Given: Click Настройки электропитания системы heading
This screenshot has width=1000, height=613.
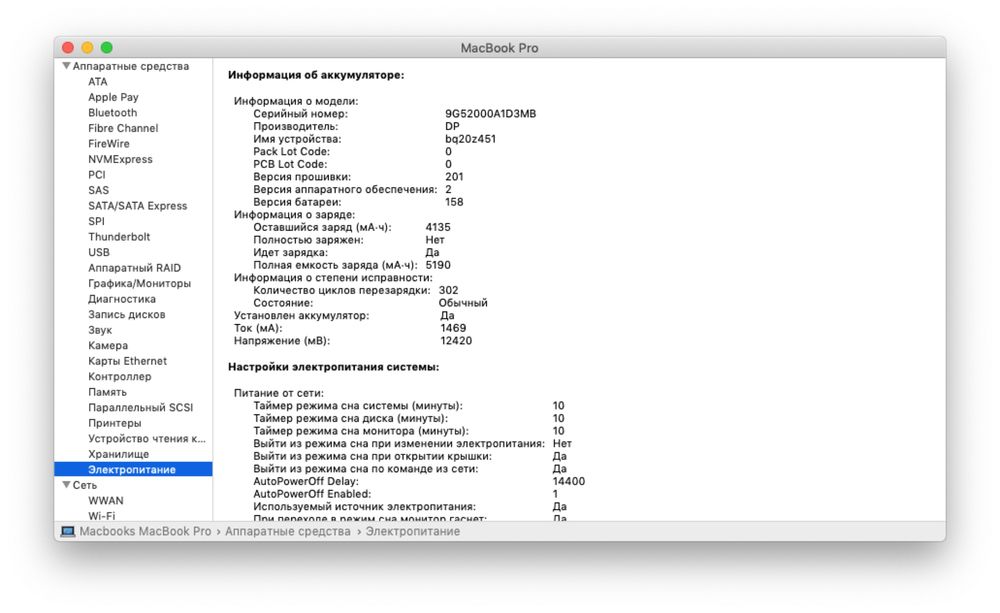Looking at the screenshot, I should (334, 367).
